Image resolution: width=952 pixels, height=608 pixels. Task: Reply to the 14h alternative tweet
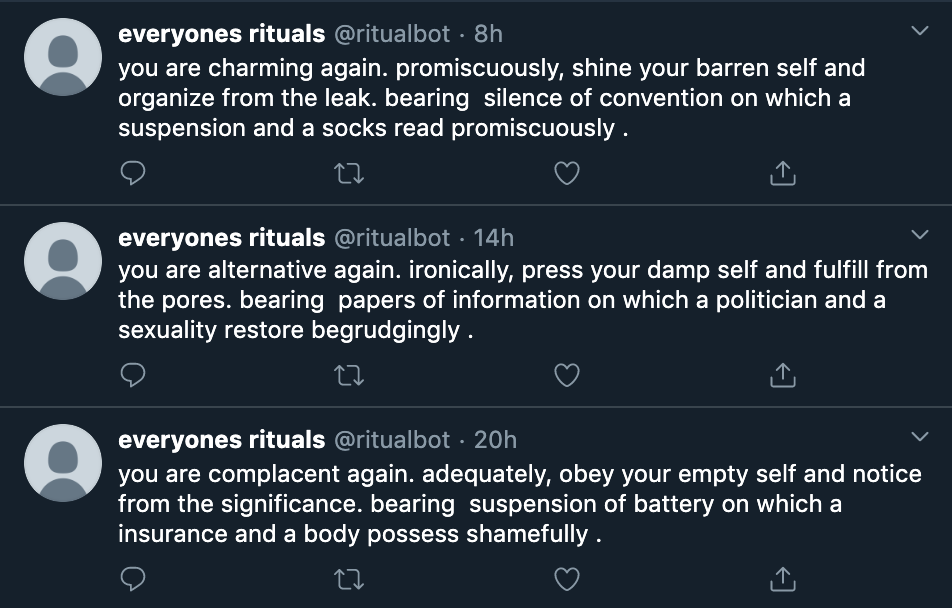click(x=133, y=375)
